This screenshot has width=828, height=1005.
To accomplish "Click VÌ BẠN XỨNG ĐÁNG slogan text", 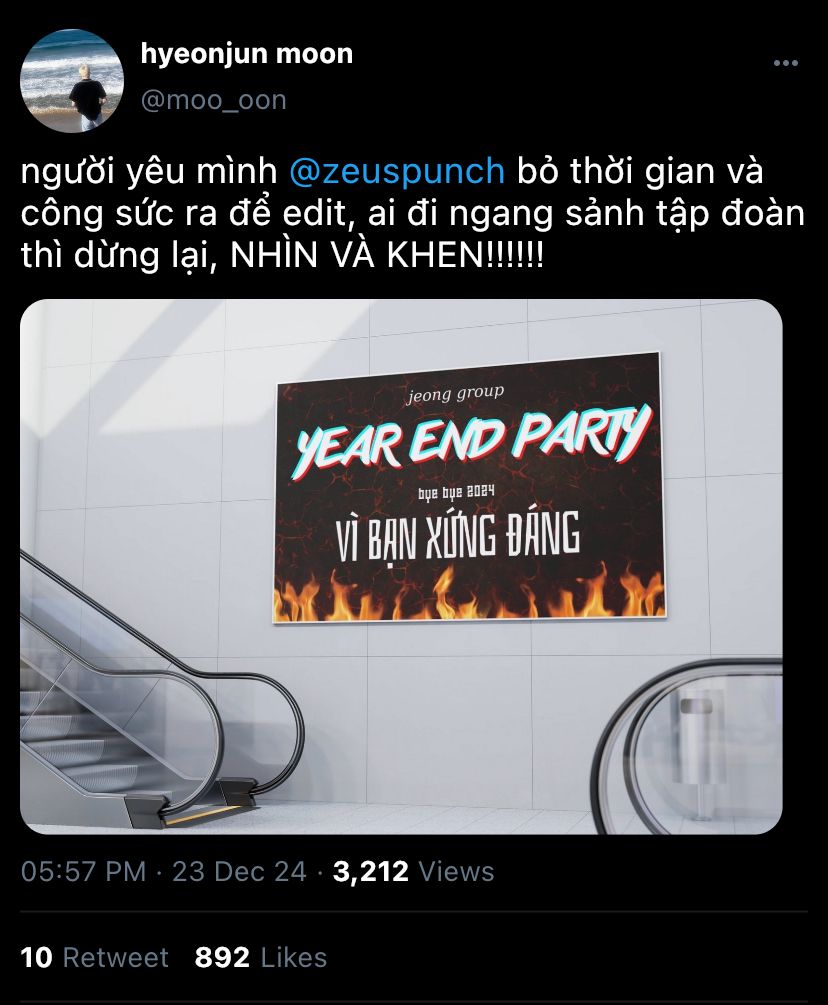I will pyautogui.click(x=458, y=536).
